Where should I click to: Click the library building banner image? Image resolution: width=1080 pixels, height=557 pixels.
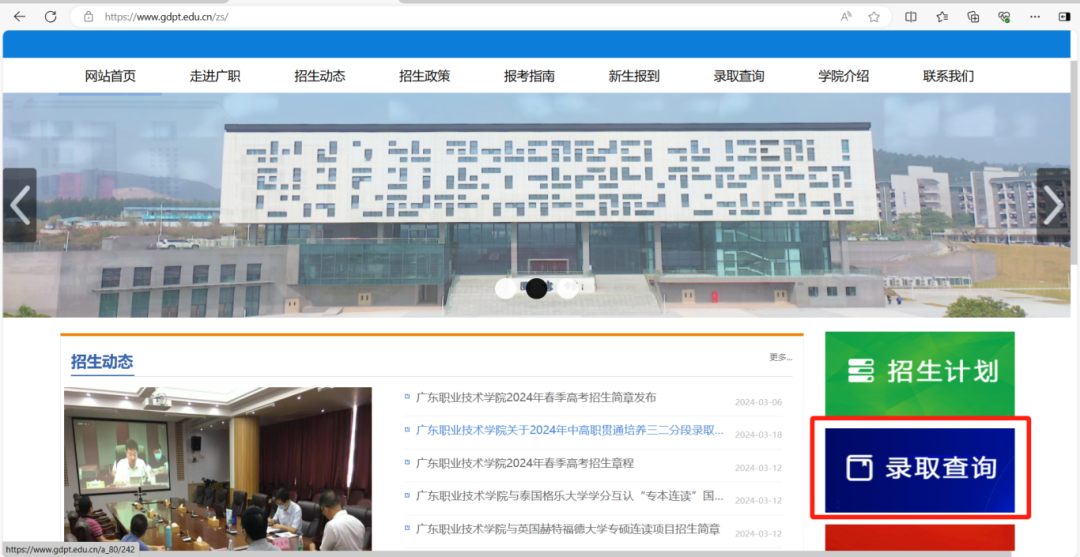point(537,205)
